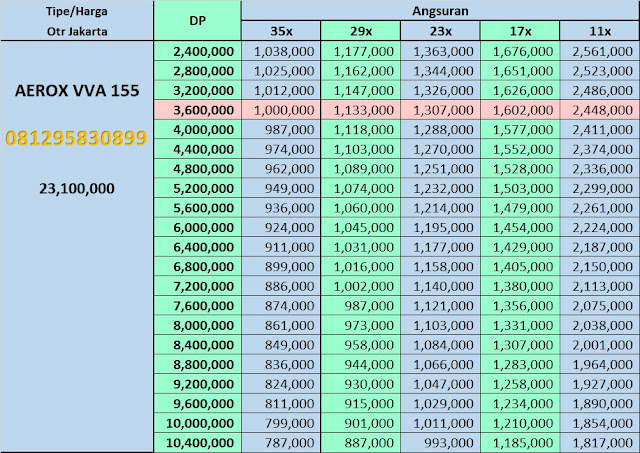The width and height of the screenshot is (640, 453).
Task: Click highlighted DP cell 3,600,000
Action: pyautogui.click(x=198, y=110)
